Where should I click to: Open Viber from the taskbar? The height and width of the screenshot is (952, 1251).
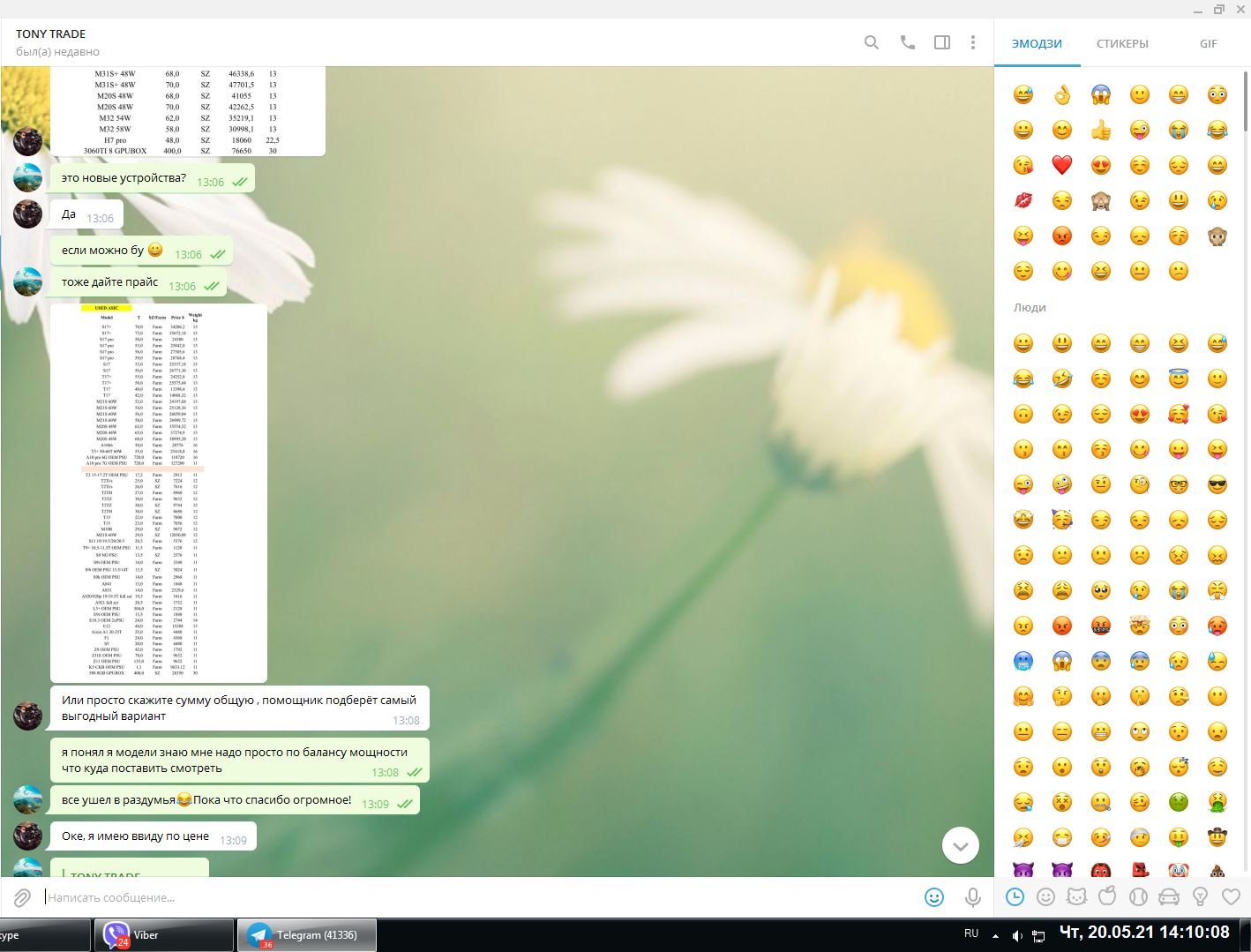pos(164,935)
